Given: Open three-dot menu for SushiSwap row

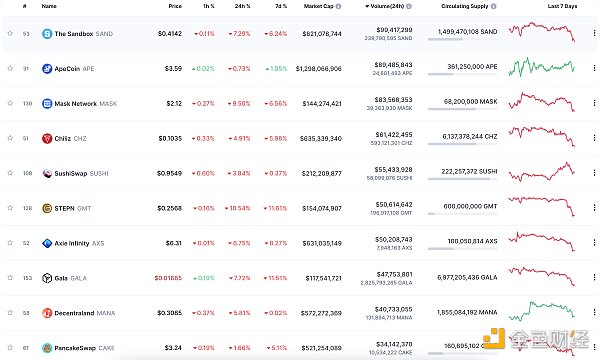Looking at the screenshot, I should click(594, 173).
